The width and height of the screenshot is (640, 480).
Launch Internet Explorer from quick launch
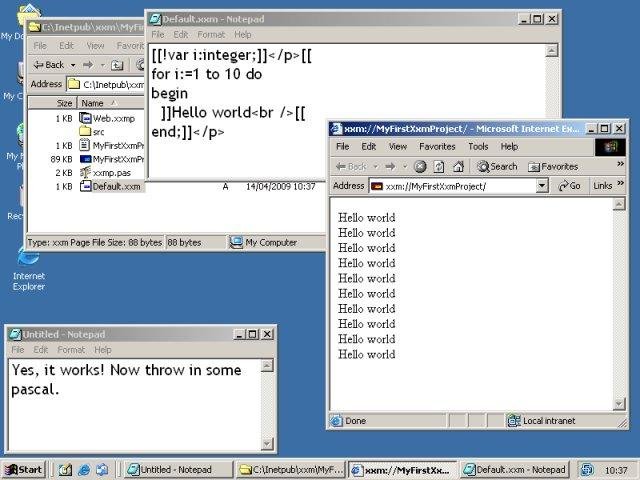click(x=84, y=470)
